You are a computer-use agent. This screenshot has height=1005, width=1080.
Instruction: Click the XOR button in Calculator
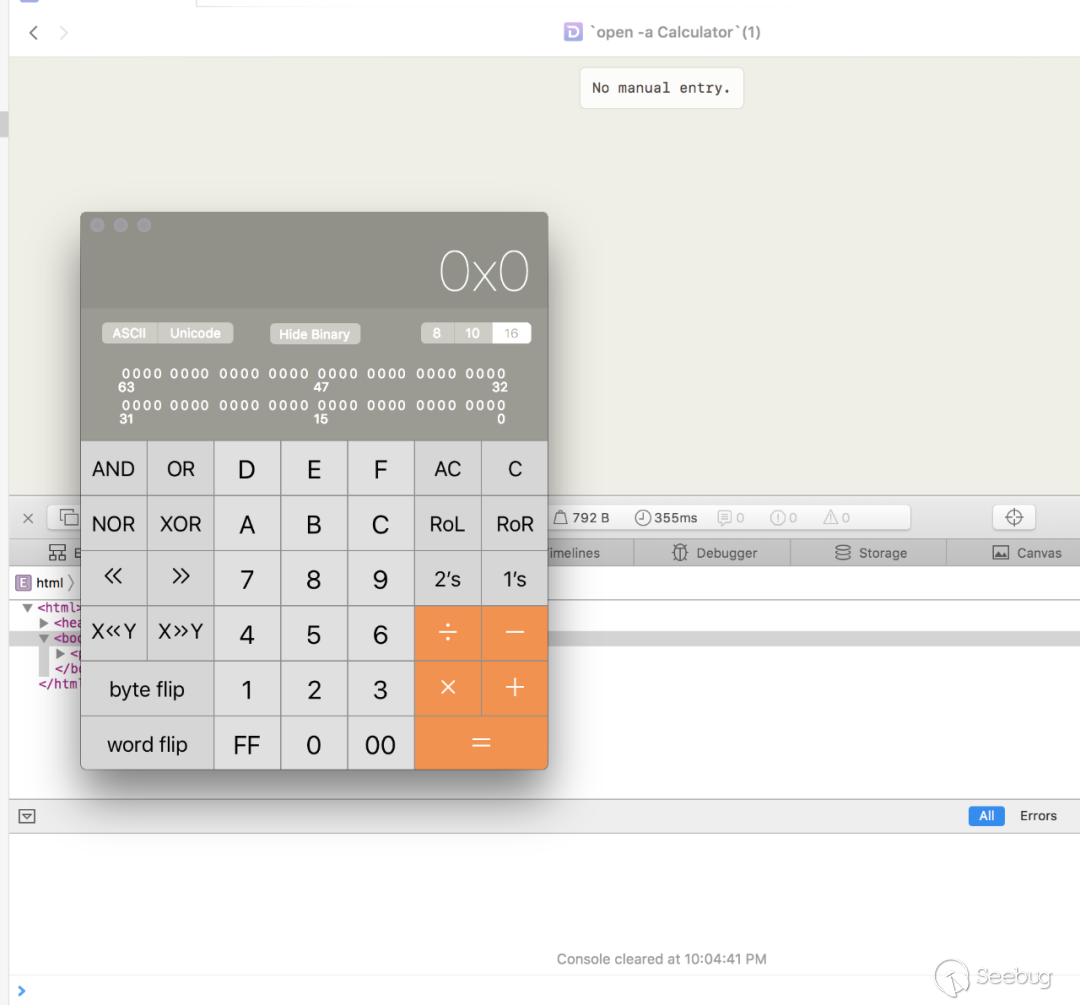click(180, 524)
